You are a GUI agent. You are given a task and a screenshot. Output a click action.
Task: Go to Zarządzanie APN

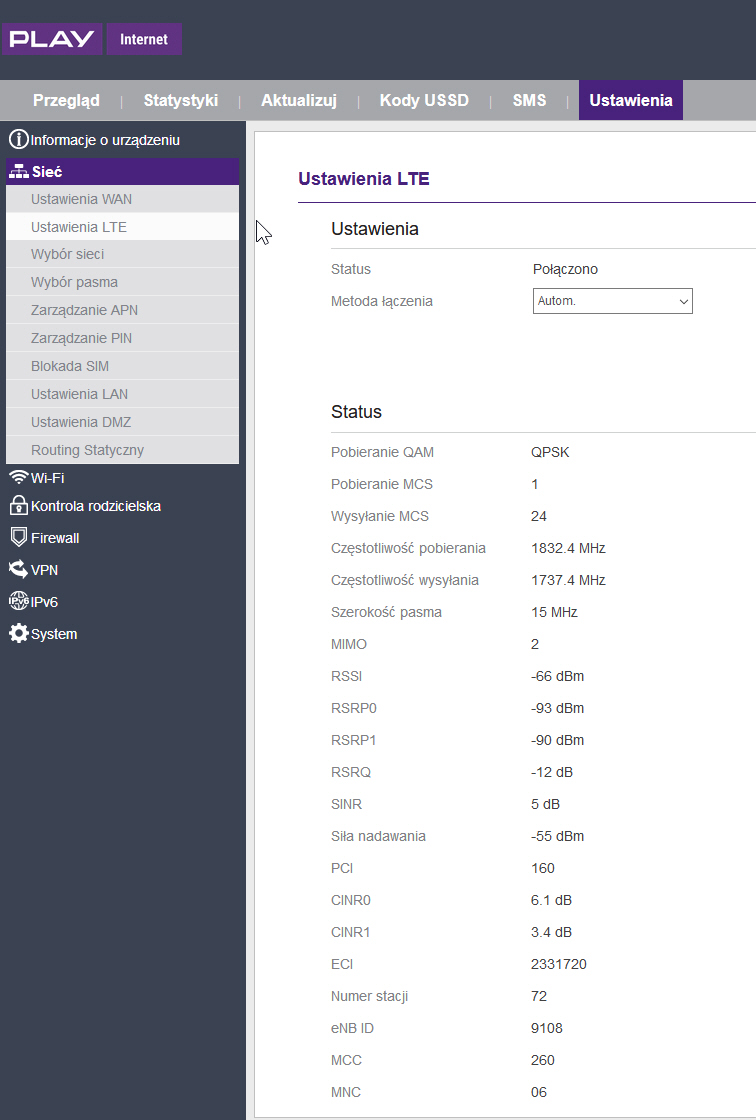click(122, 310)
